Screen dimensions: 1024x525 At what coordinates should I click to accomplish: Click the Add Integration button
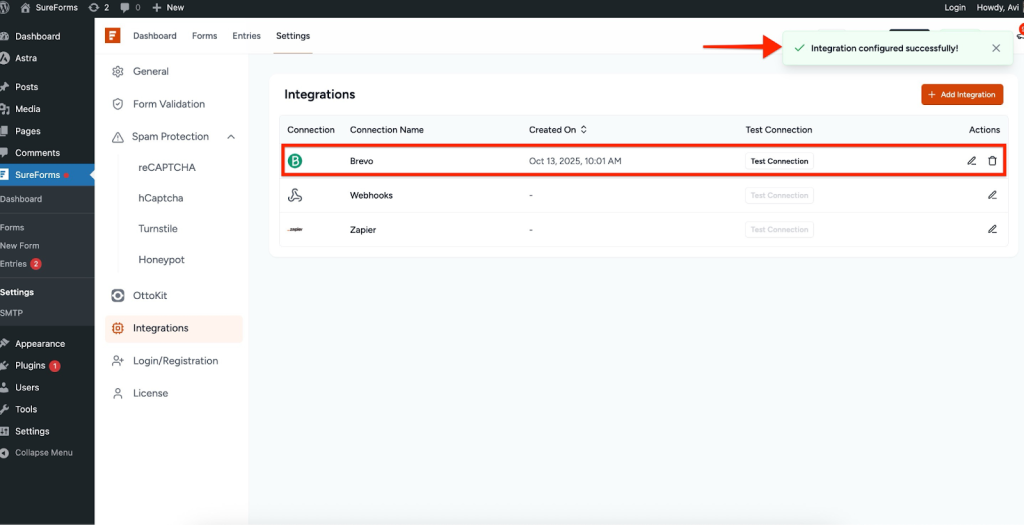pyautogui.click(x=962, y=94)
